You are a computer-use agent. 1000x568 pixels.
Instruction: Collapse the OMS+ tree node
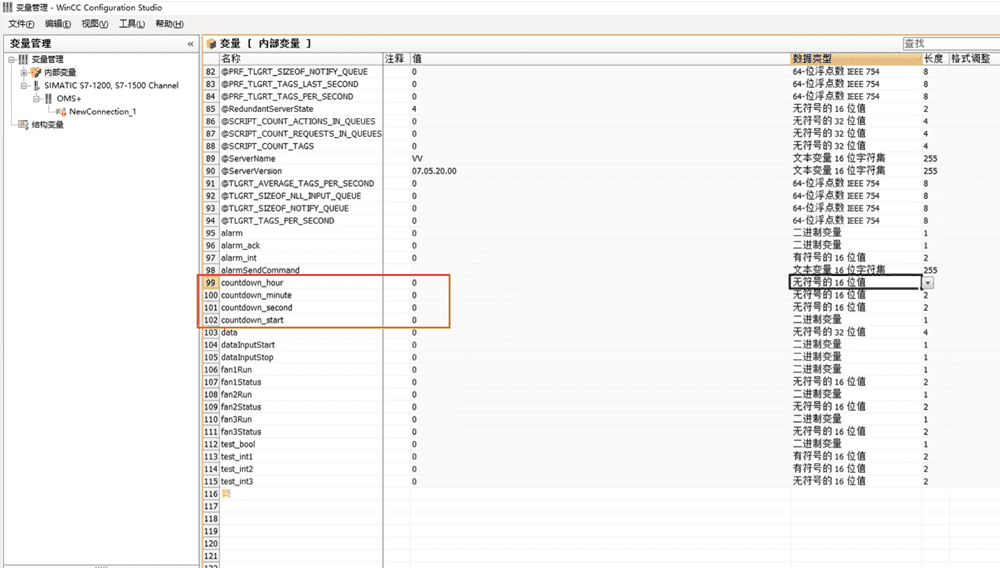pyautogui.click(x=34, y=99)
